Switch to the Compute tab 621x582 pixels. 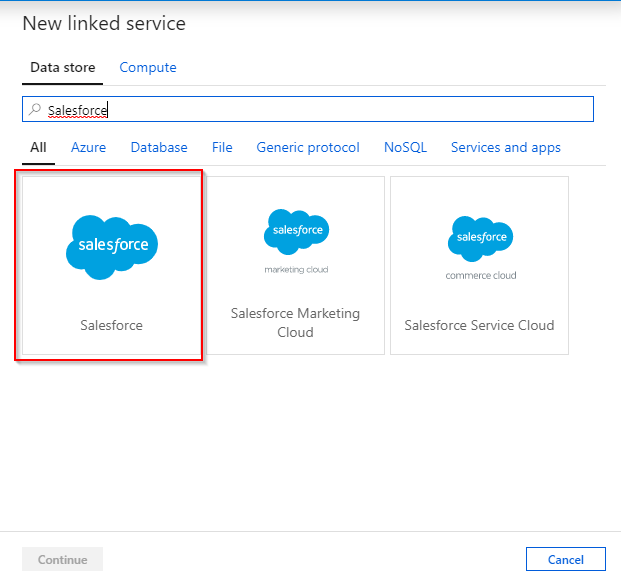pyautogui.click(x=148, y=67)
